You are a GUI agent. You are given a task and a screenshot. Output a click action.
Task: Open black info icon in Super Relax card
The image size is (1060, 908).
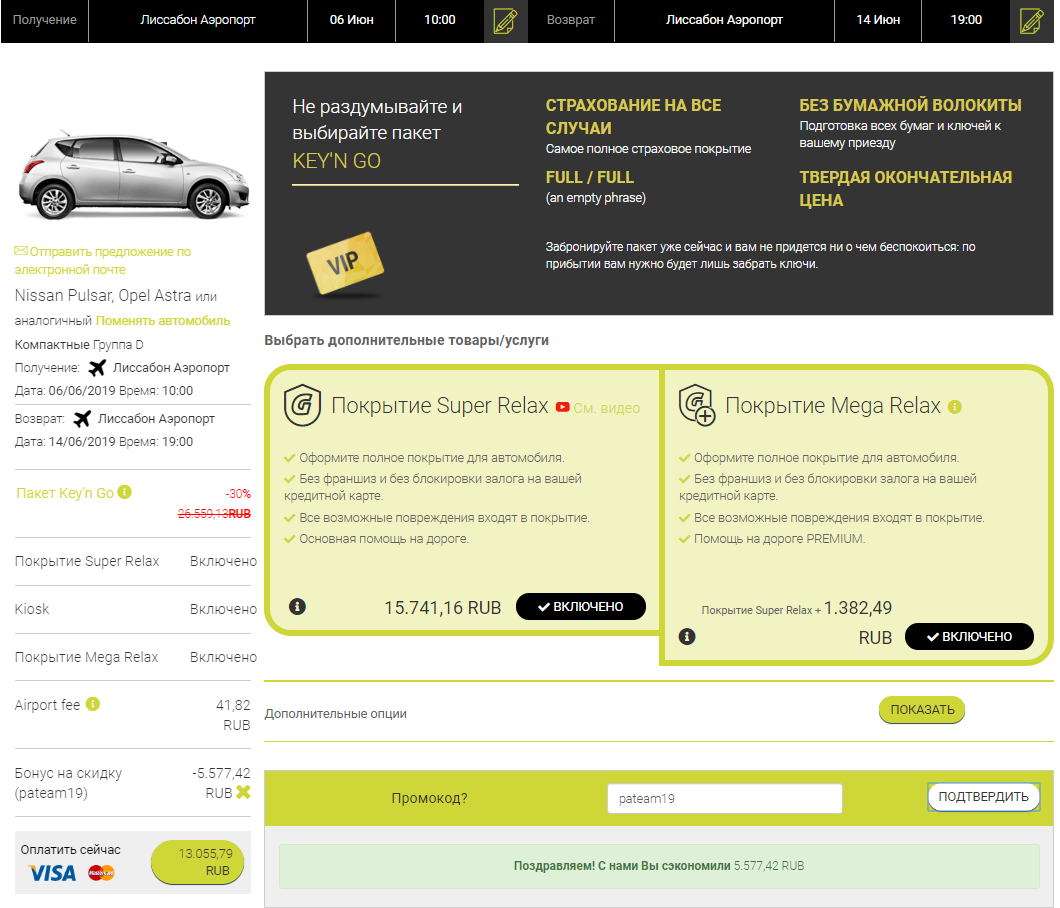coord(297,606)
